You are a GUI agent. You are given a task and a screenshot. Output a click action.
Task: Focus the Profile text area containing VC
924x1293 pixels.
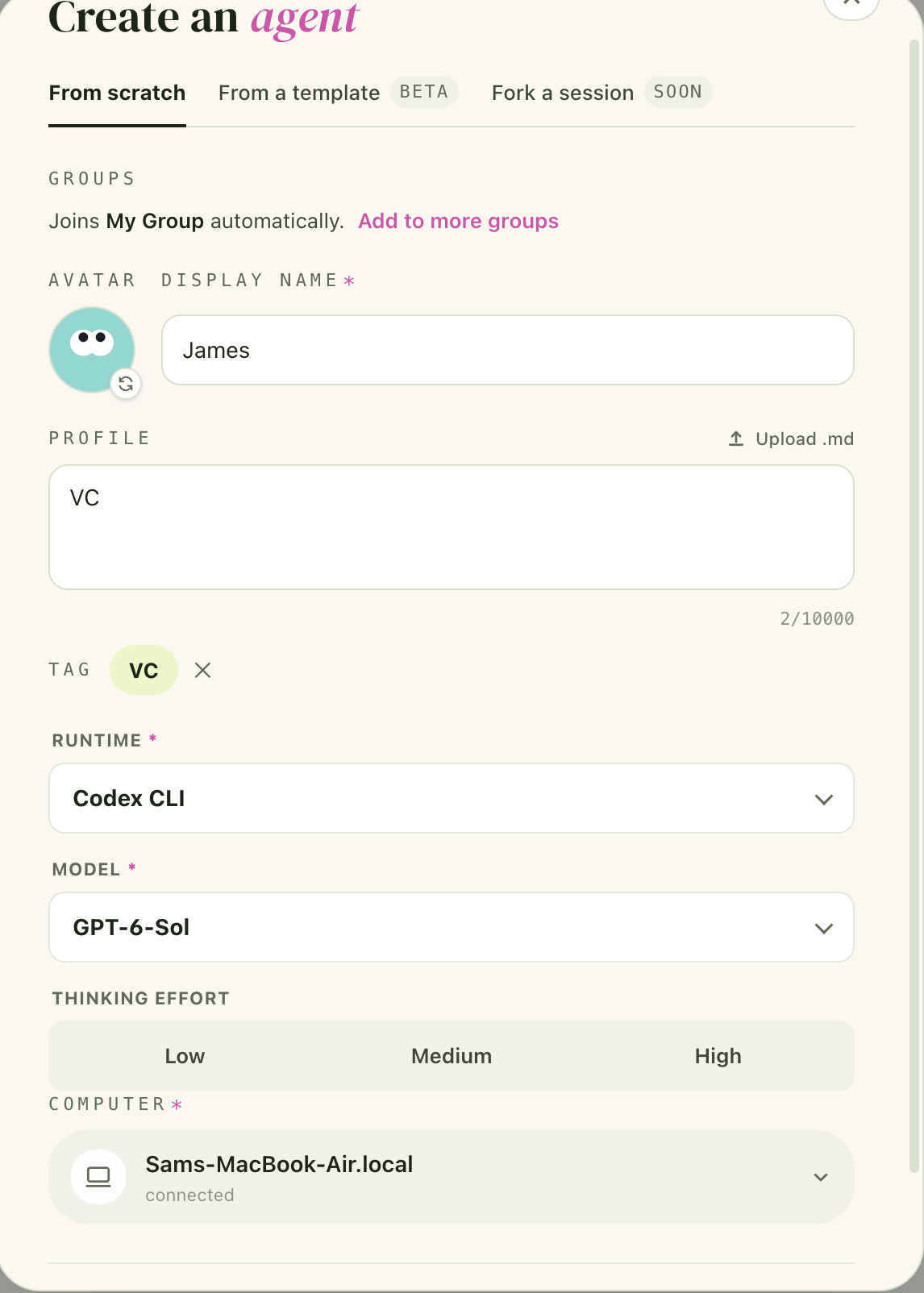(452, 527)
